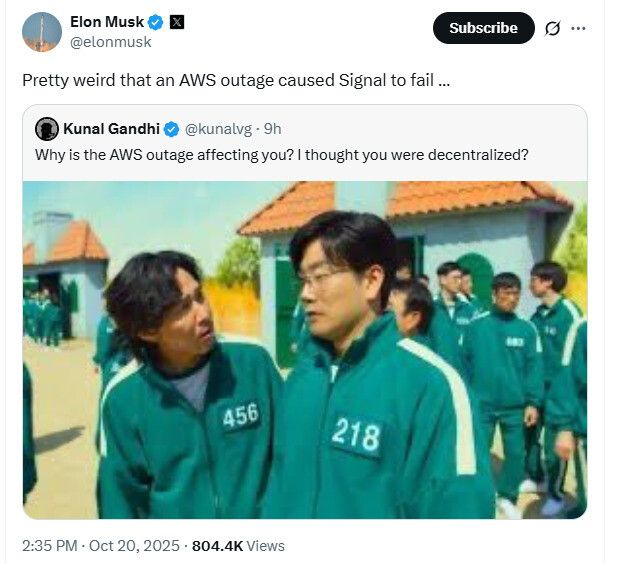Click the 'Pretty weird that an AWS outage' text
This screenshot has height=564, width=622.
coord(235,80)
